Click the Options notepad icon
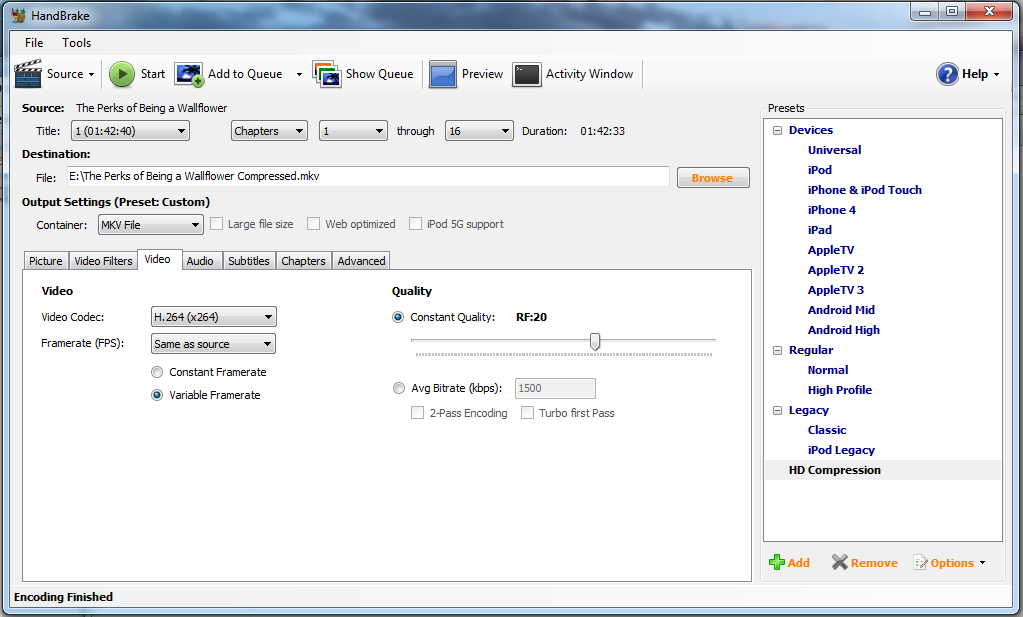1023x617 pixels. tap(921, 562)
